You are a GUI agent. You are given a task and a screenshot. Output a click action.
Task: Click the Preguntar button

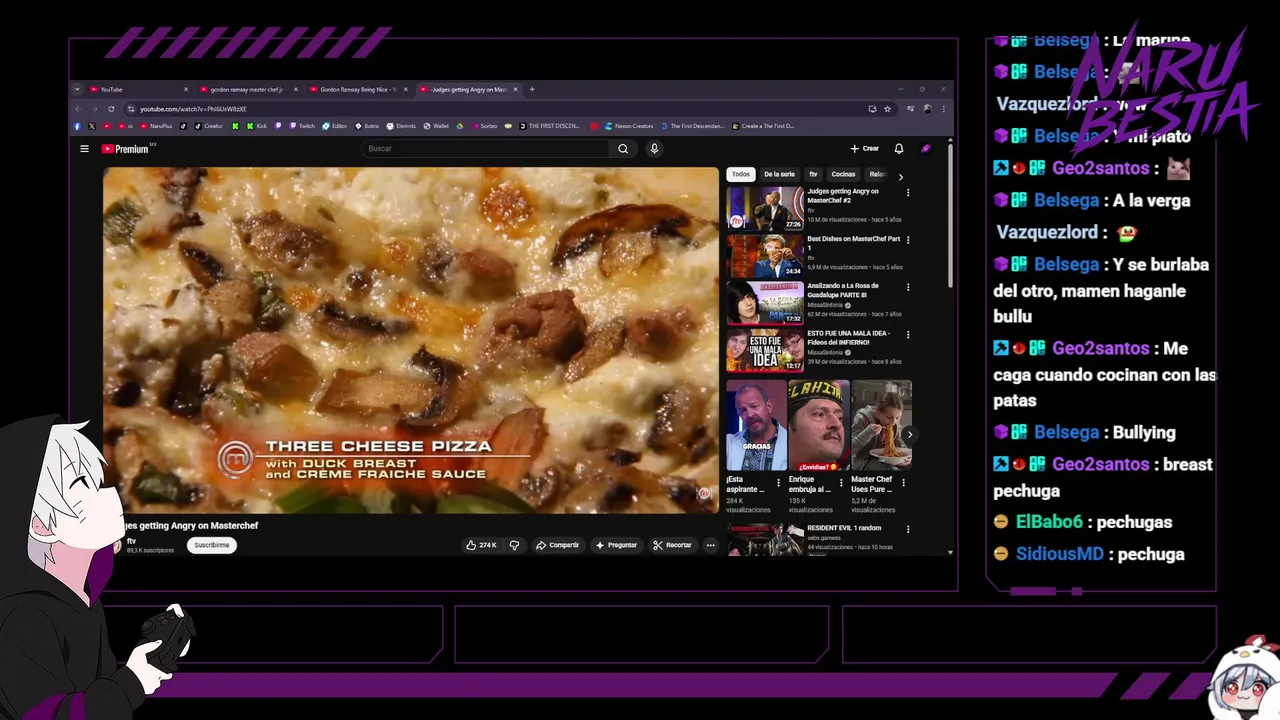(x=616, y=545)
